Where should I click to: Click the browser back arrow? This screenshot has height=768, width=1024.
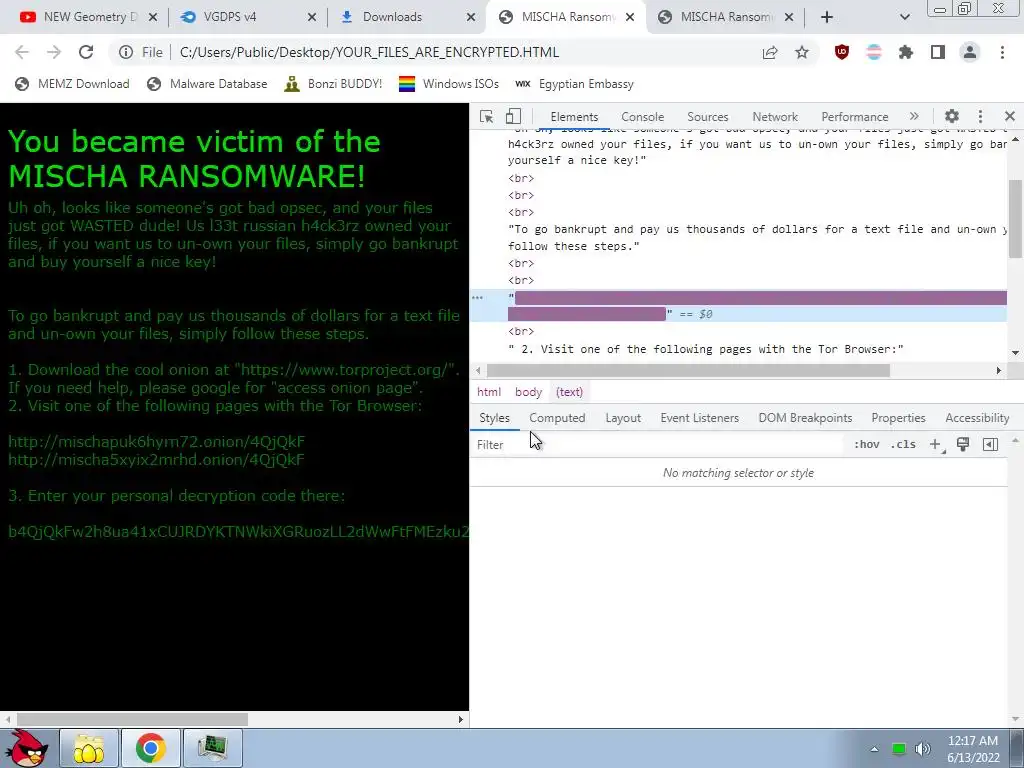22,52
